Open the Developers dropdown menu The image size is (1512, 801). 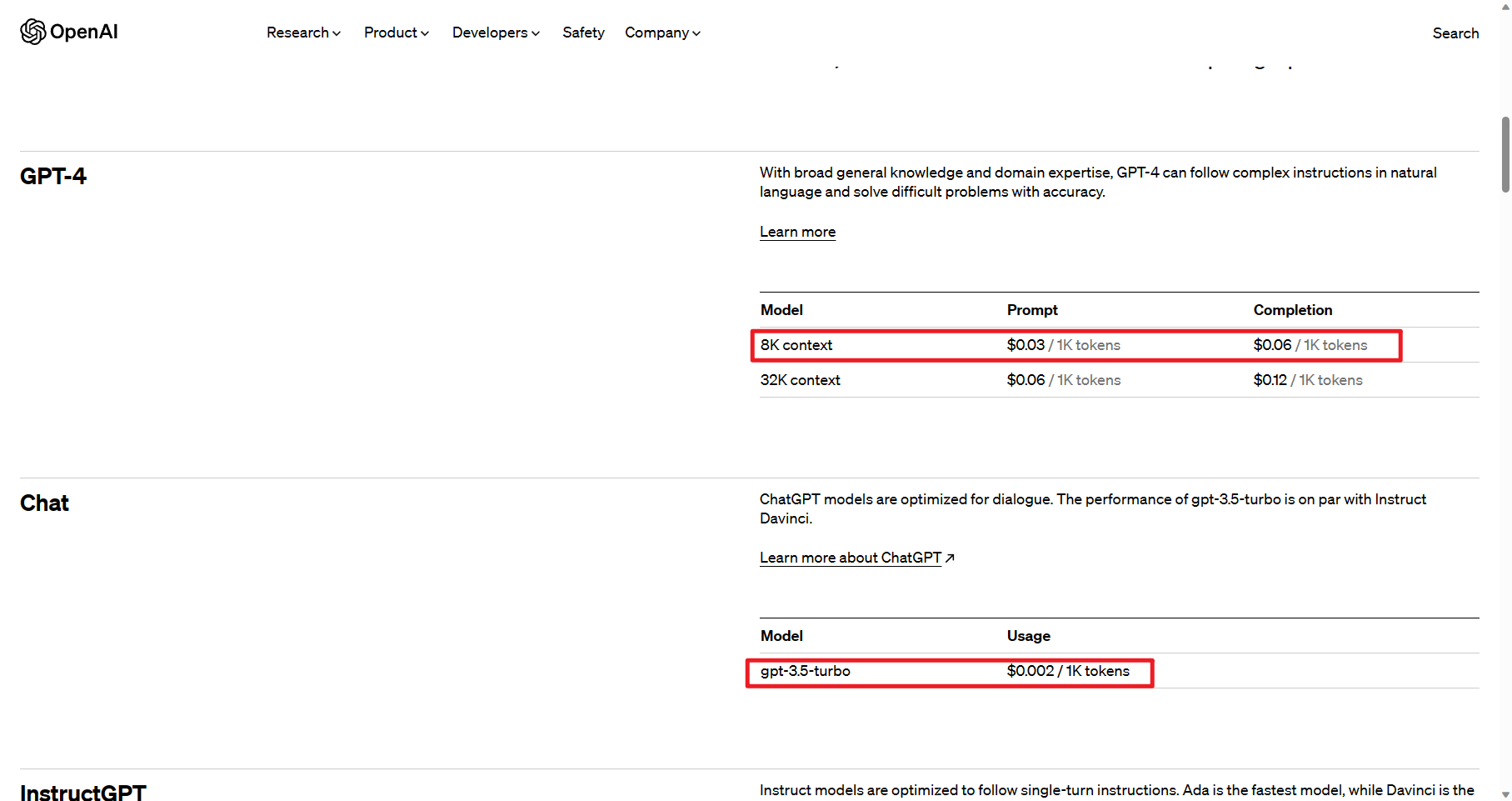click(496, 33)
